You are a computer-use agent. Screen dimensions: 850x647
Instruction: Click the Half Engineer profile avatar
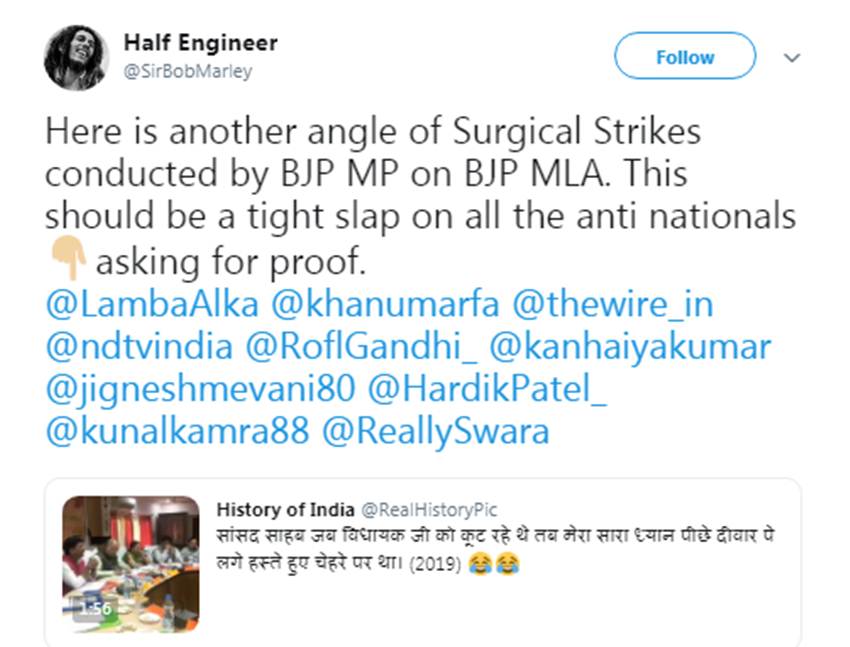pos(76,58)
